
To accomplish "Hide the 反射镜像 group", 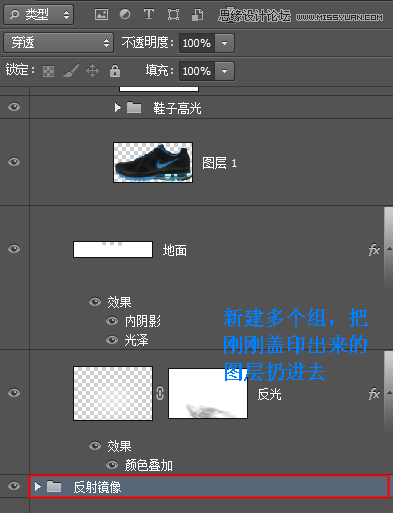I will pyautogui.click(x=14, y=486).
